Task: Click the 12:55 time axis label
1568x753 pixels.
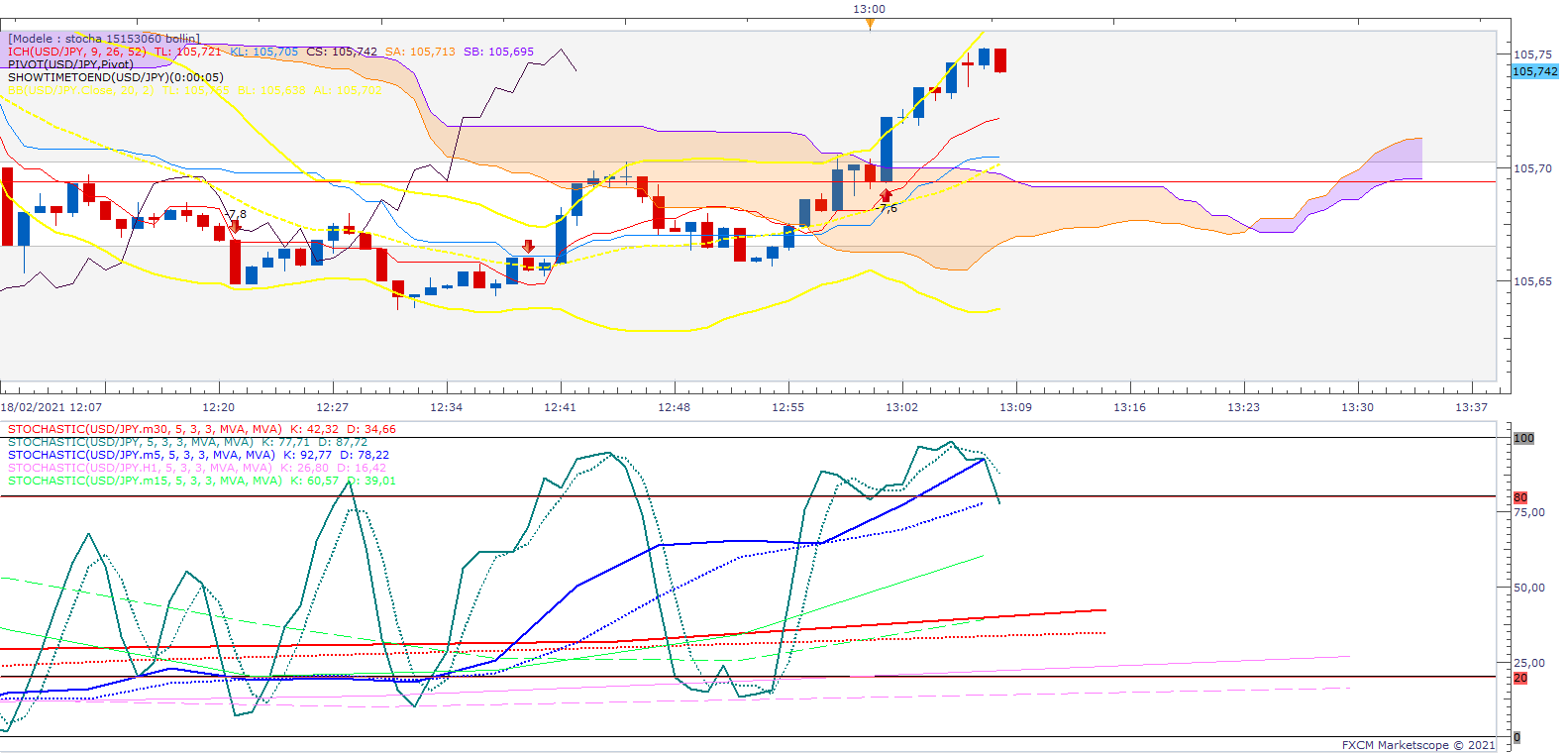Action: [788, 407]
